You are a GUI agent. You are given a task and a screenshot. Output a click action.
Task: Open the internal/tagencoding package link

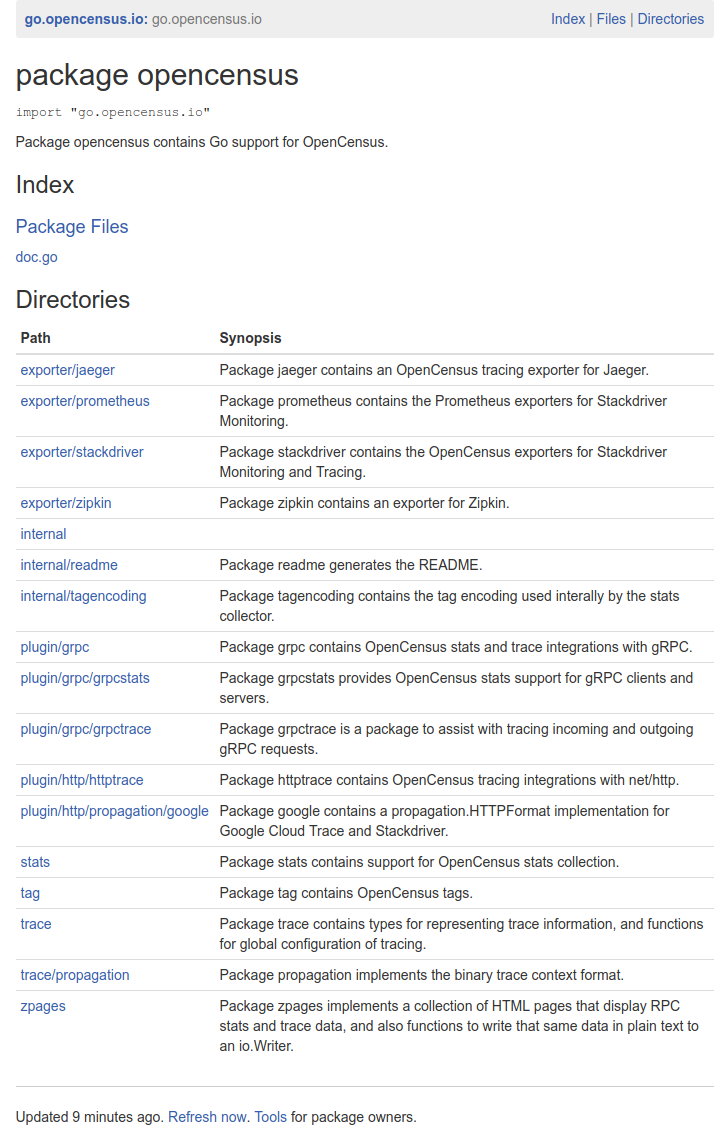(x=83, y=596)
